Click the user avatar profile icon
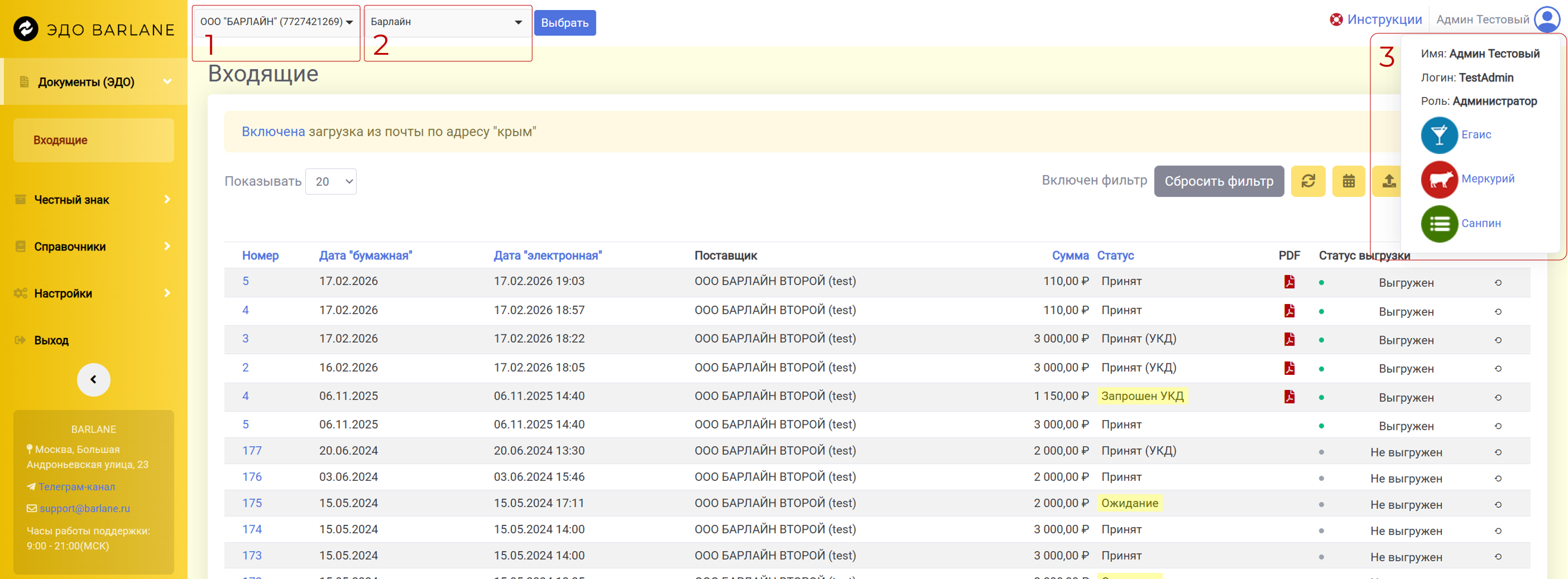 [1547, 20]
